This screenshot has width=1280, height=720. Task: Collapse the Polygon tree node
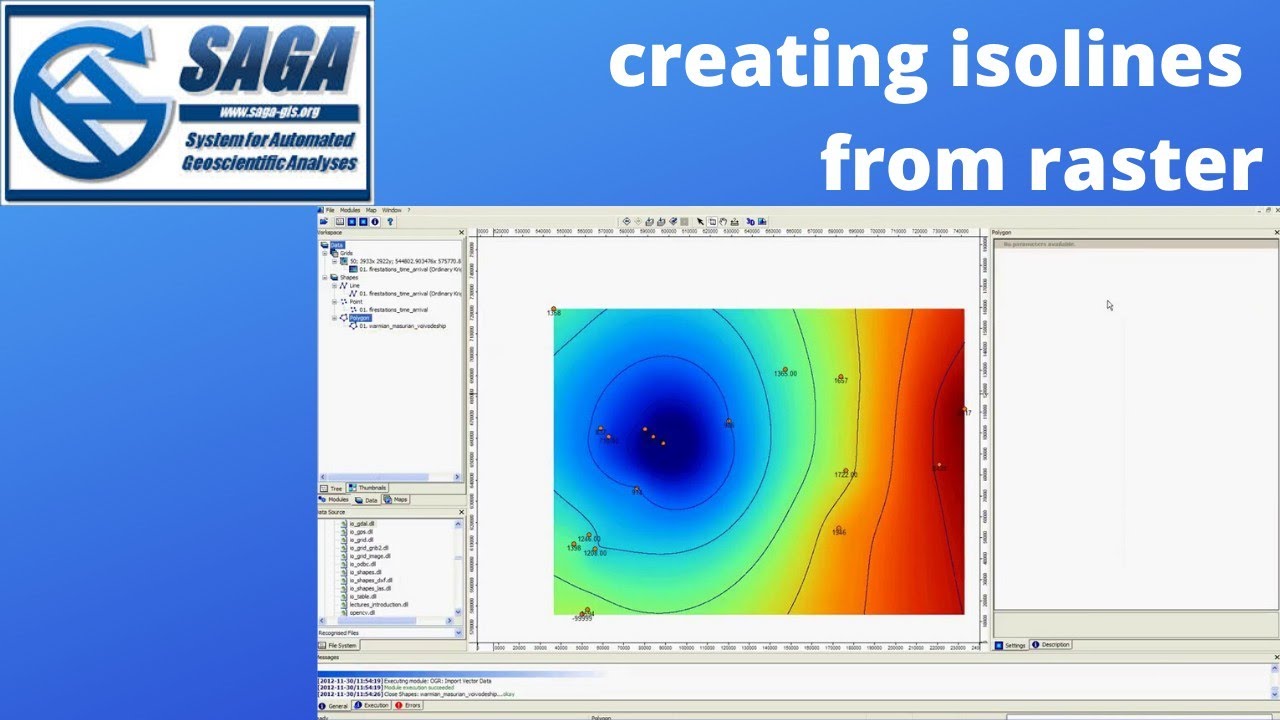tap(334, 318)
